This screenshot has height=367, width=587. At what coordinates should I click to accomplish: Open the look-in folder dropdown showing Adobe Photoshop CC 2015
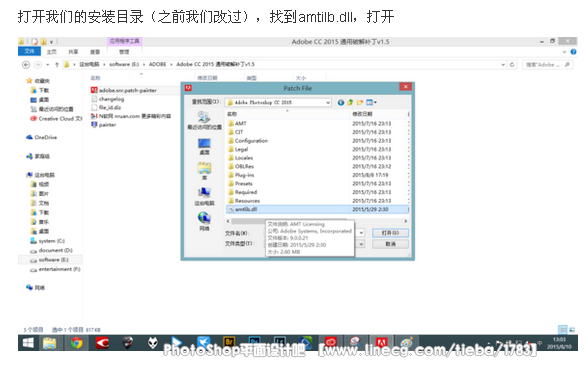(x=278, y=102)
